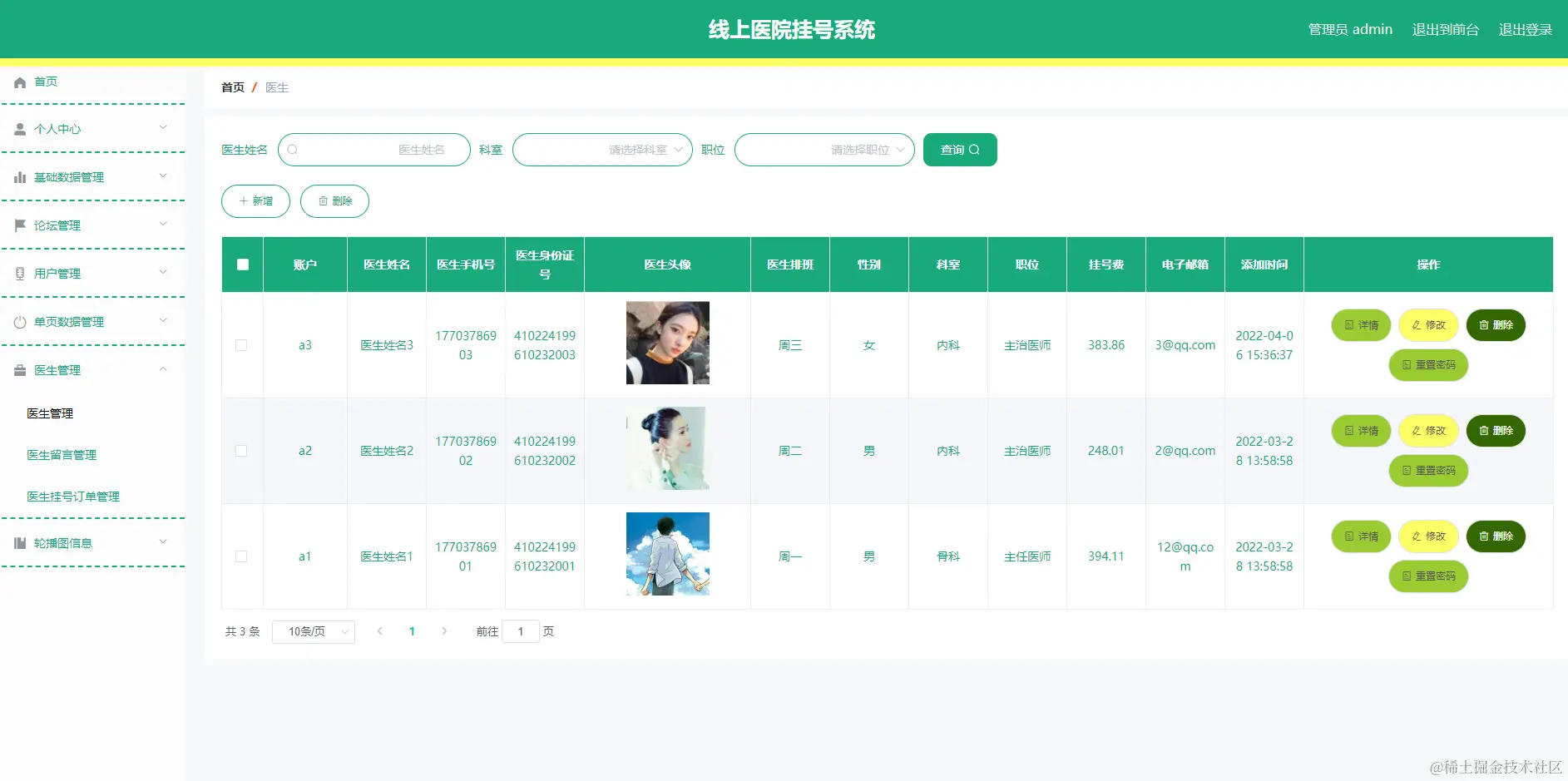Select 医生挂号订单管理 menu item

point(72,496)
